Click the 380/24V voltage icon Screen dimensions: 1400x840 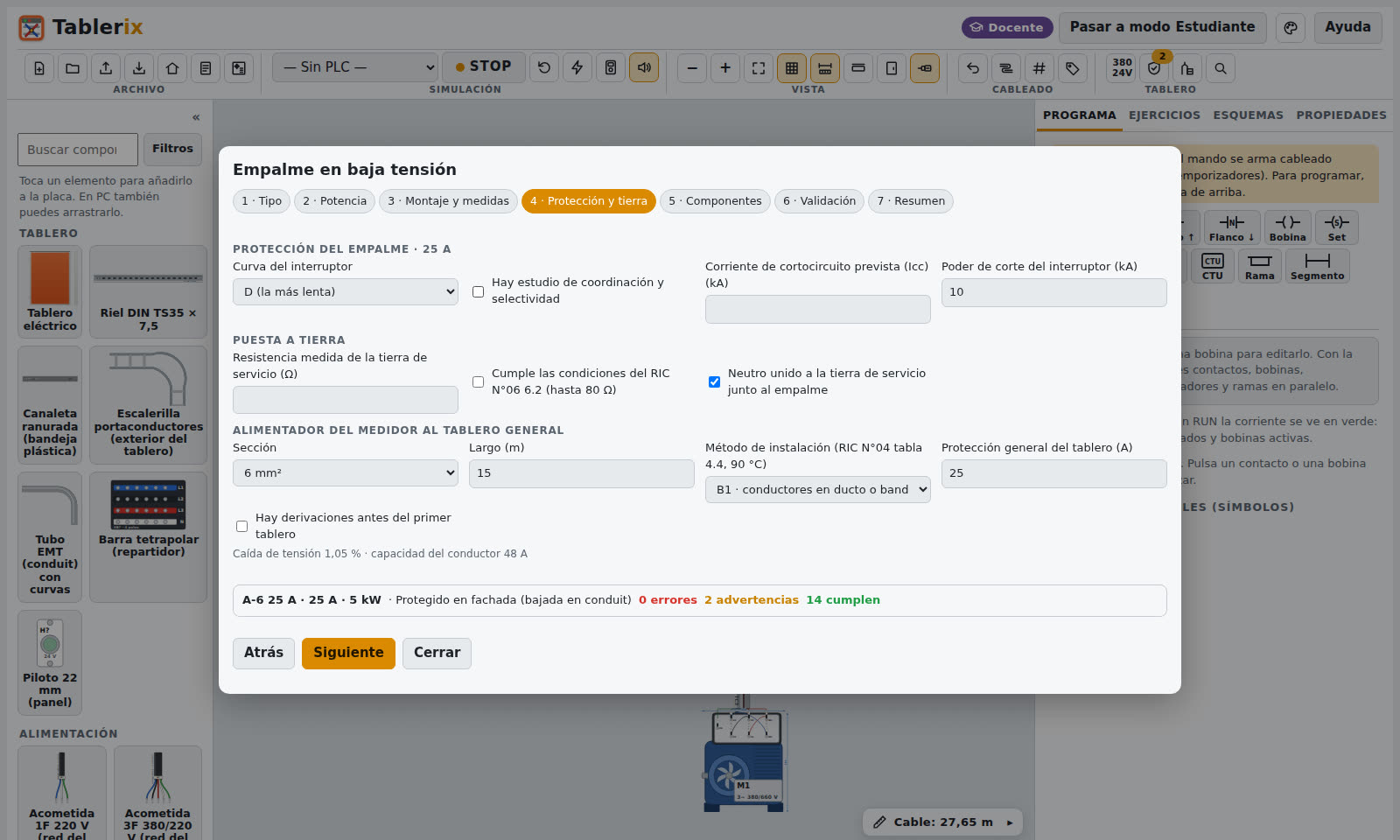[1122, 68]
